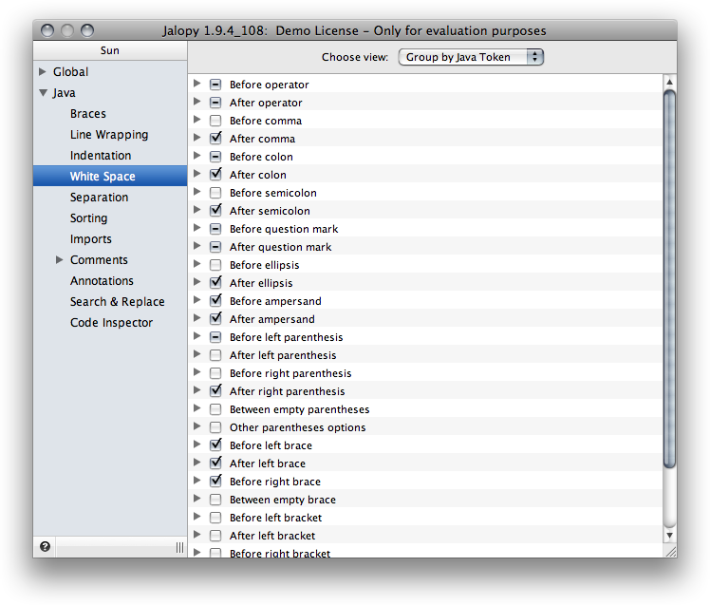Expand the Before question mark row
Screen dimensions: 710x605
pyautogui.click(x=197, y=227)
